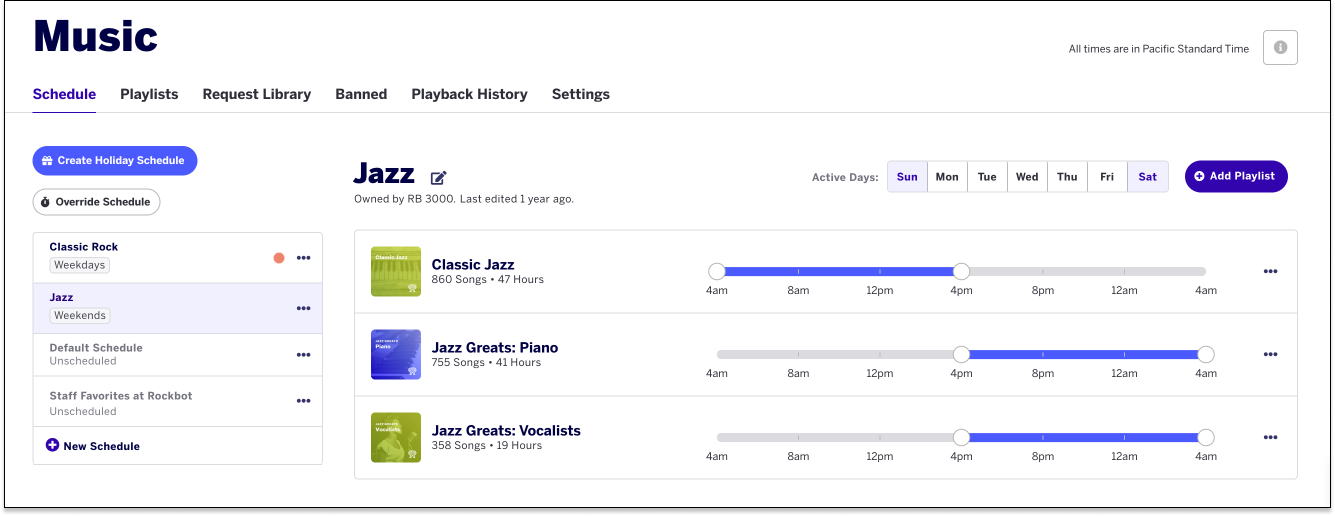Click the Weekends tag under Jazz
The width and height of the screenshot is (1335, 516).
coord(80,315)
